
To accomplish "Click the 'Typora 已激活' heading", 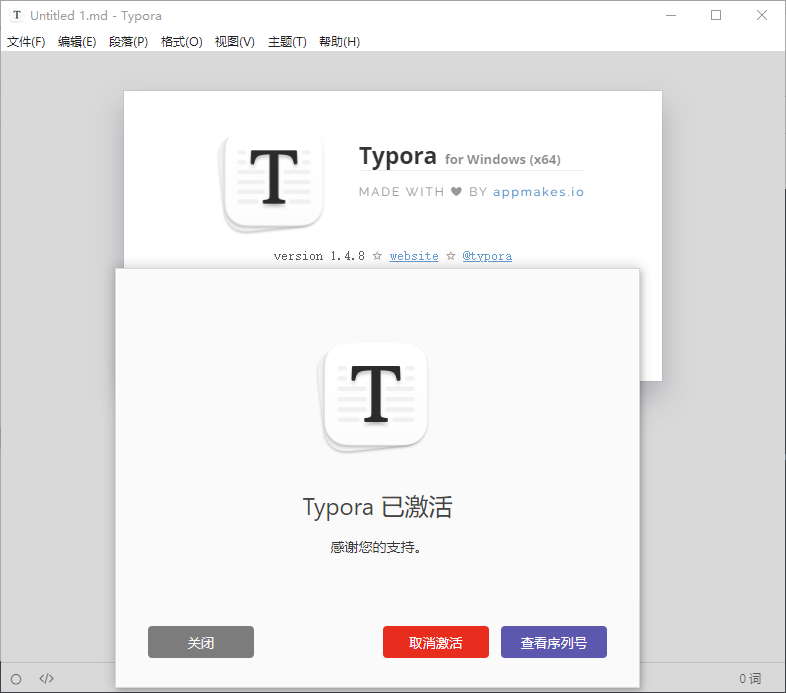I will 377,507.
